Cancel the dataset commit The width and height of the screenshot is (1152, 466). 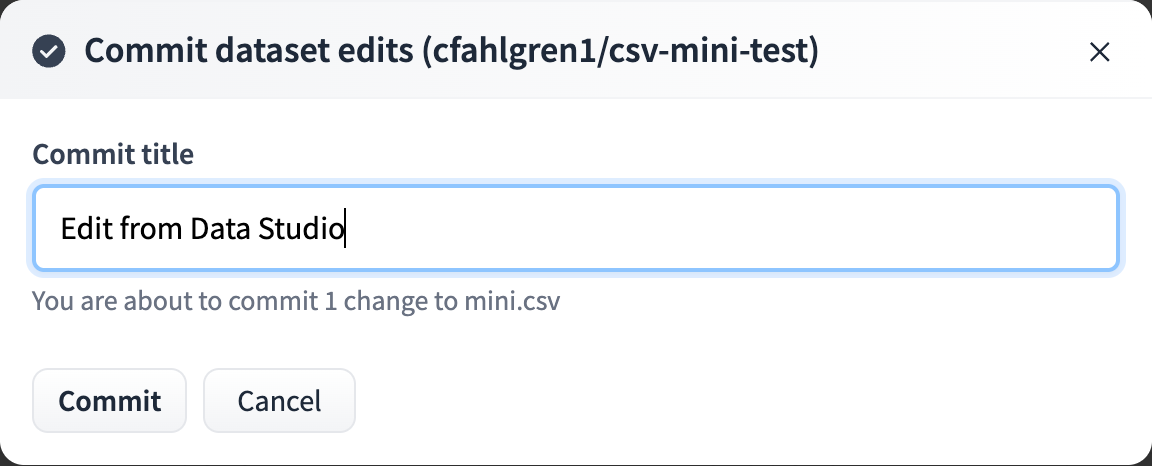tap(279, 401)
